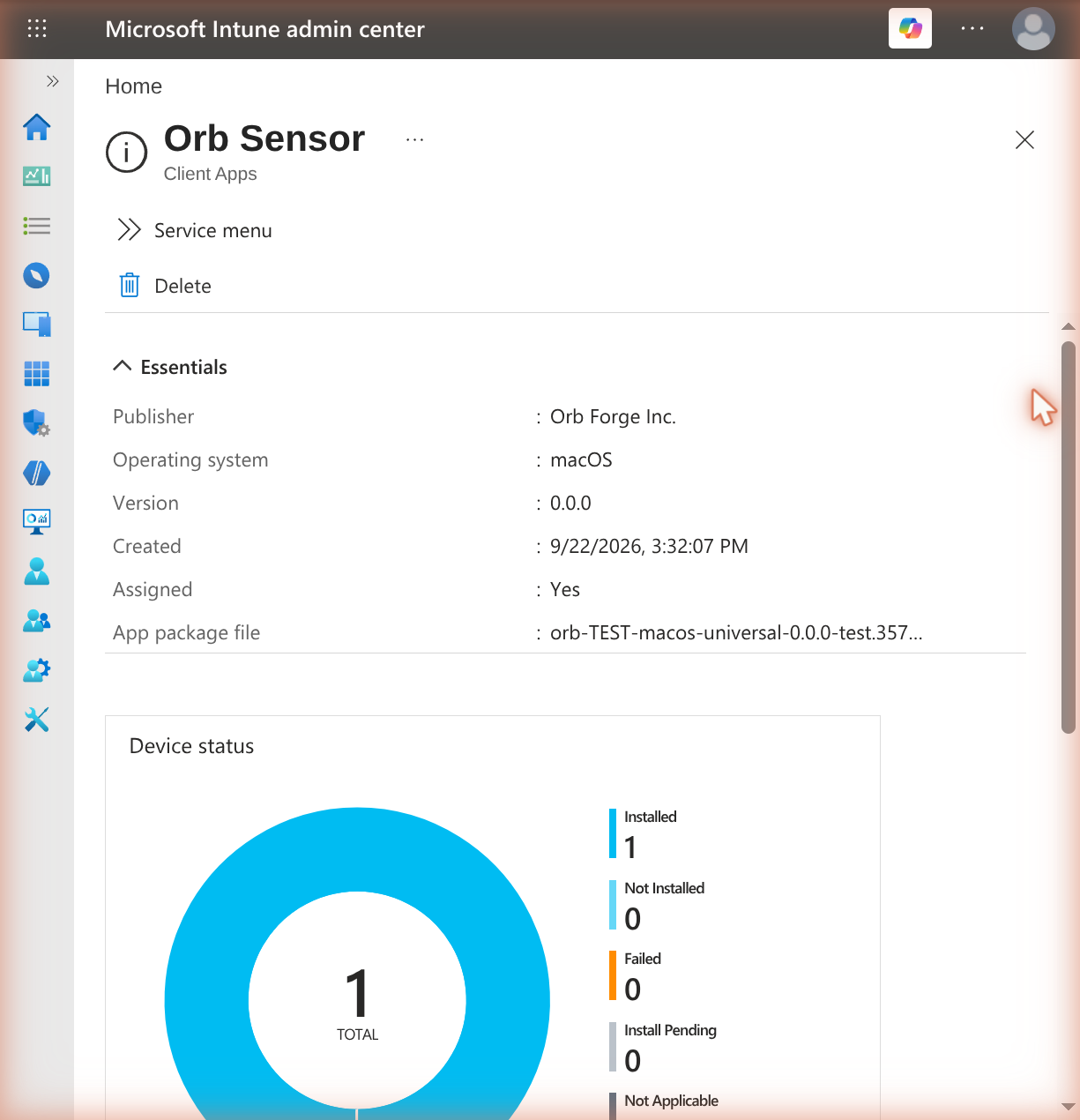Expand the left navigation pane

click(x=53, y=81)
